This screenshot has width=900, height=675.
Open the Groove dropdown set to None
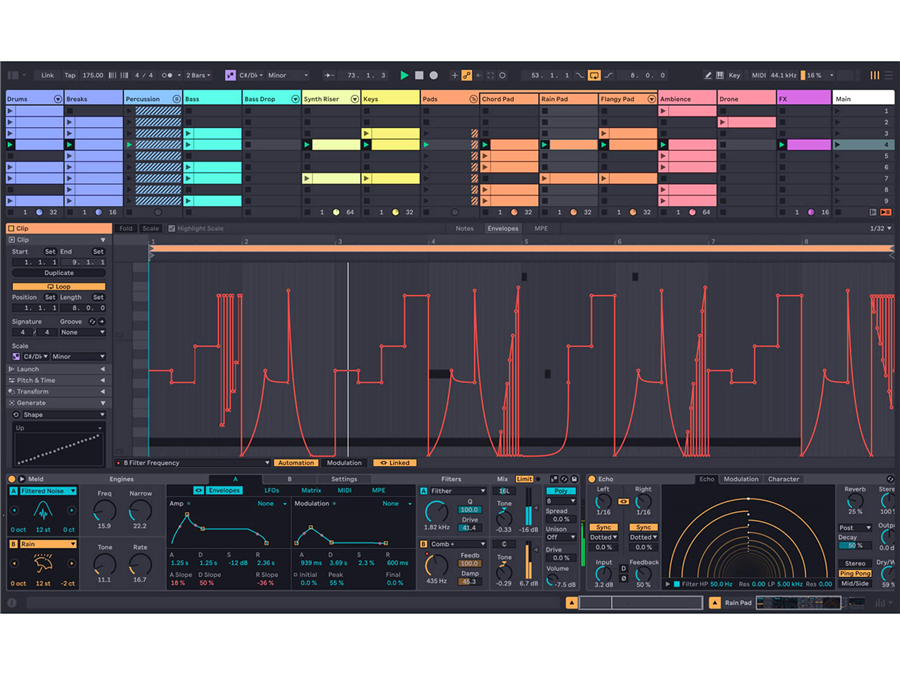(x=81, y=333)
